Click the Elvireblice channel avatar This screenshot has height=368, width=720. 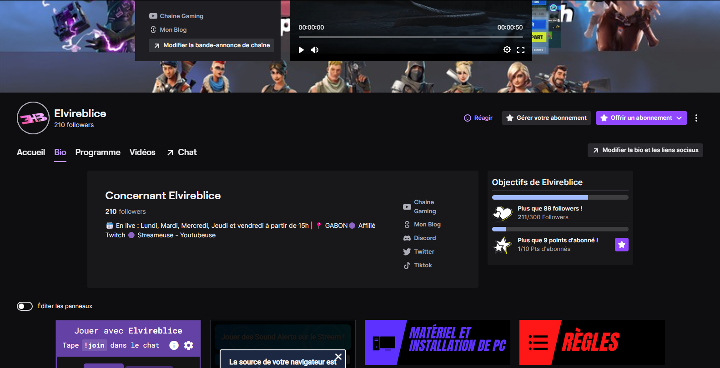[x=33, y=118]
